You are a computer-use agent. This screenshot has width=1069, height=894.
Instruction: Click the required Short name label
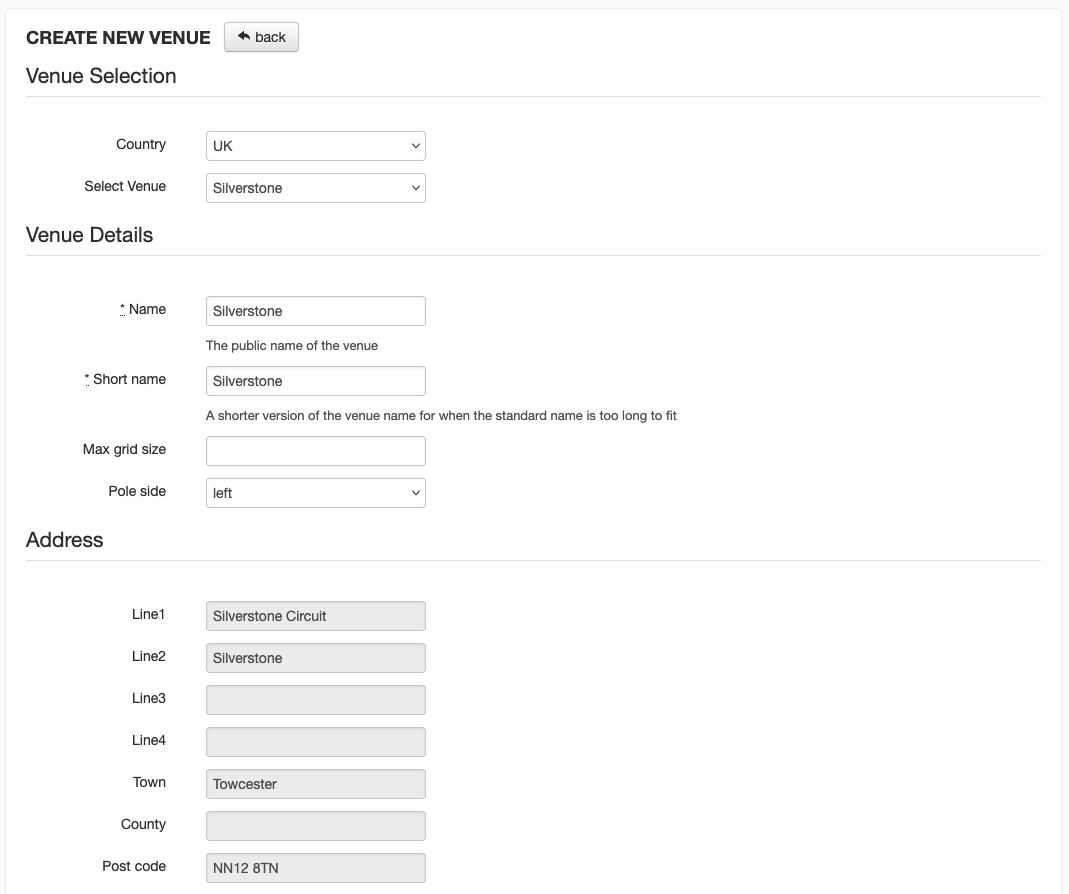pyautogui.click(x=125, y=379)
